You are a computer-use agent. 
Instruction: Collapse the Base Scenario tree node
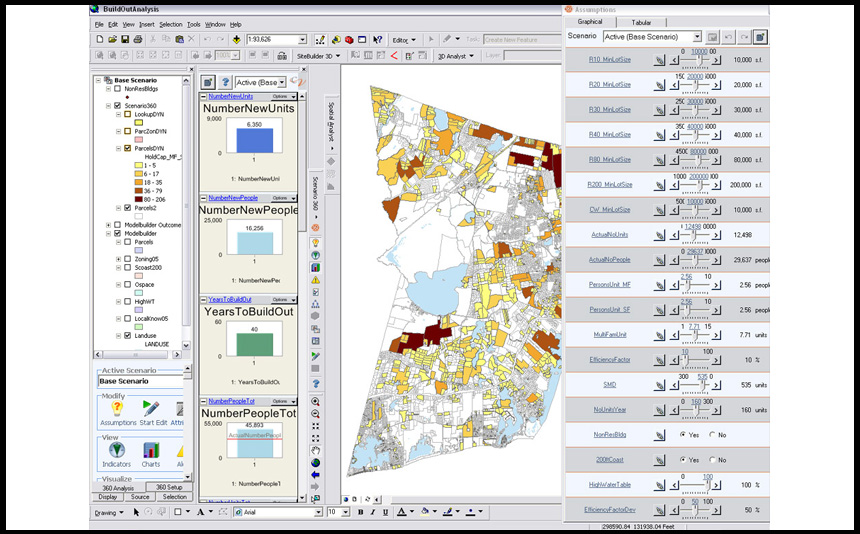tap(98, 80)
